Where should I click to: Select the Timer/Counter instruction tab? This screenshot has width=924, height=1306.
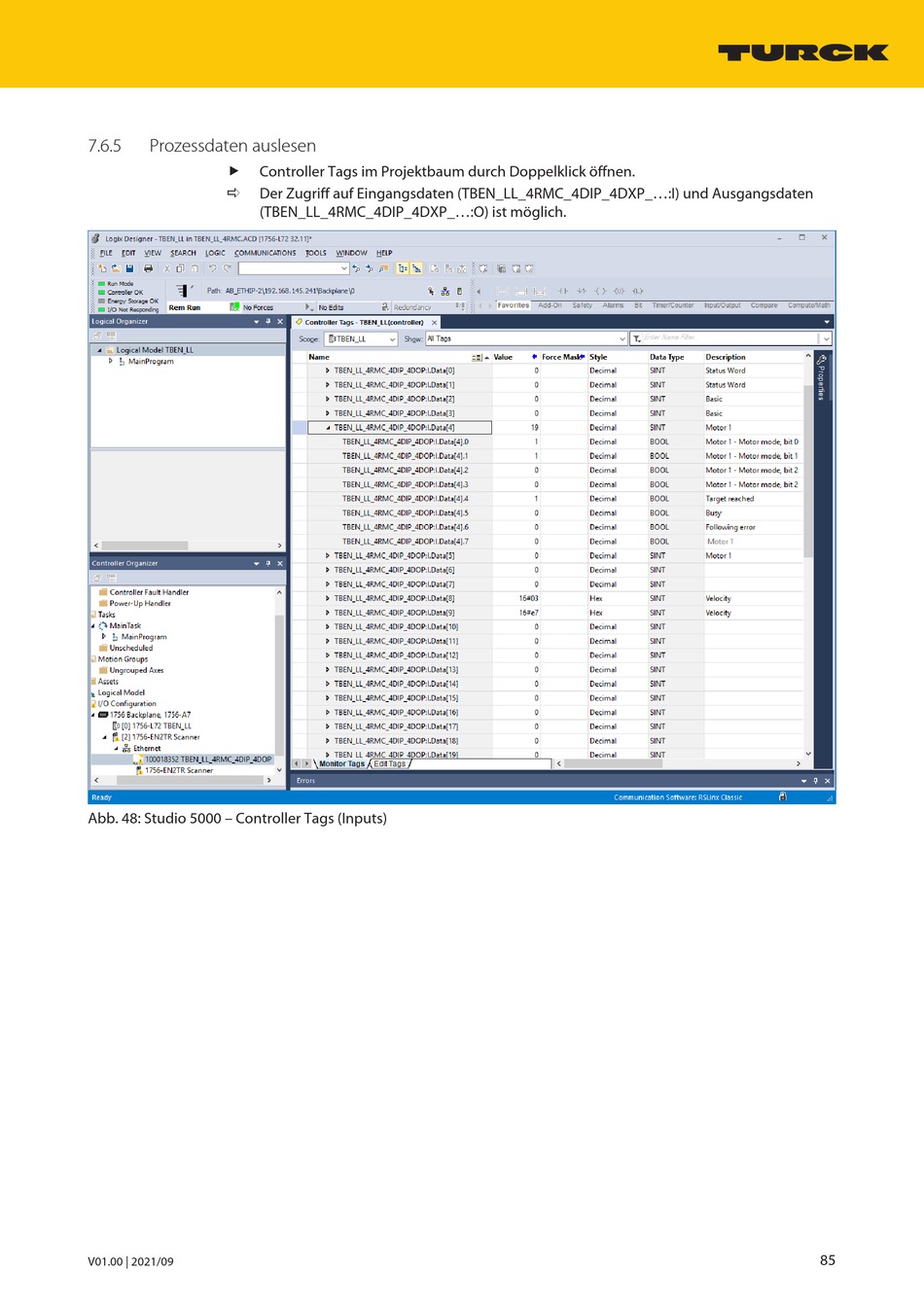pyautogui.click(x=673, y=305)
